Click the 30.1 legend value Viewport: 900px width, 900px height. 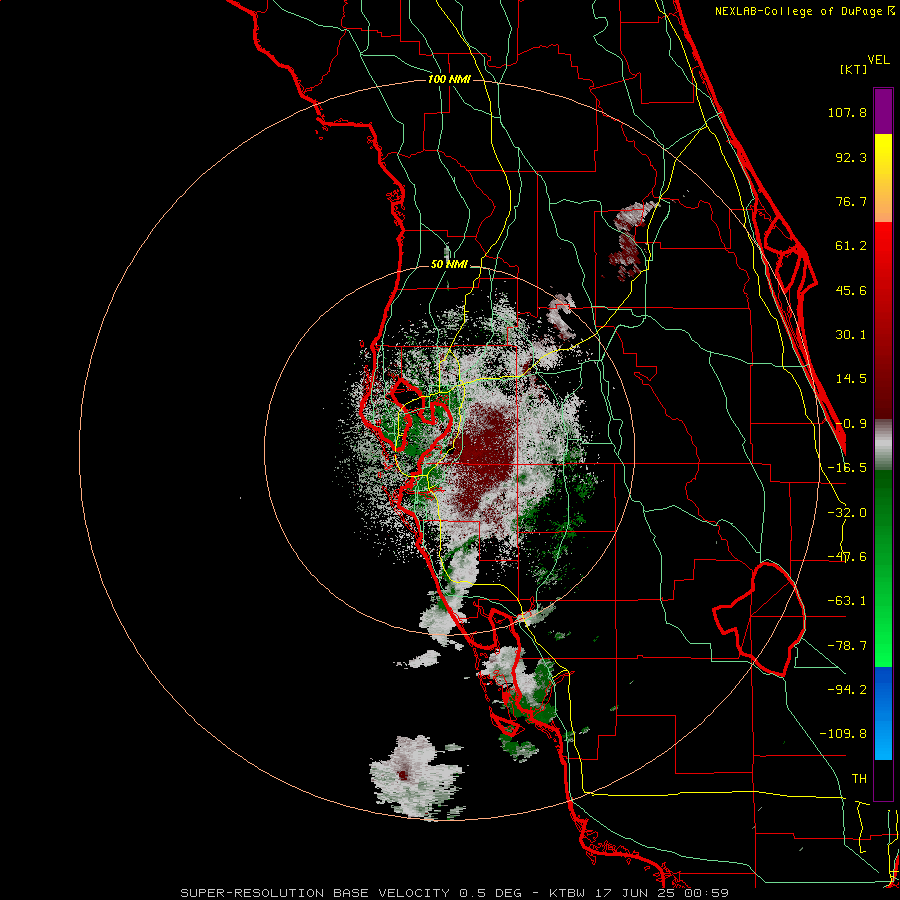click(851, 335)
